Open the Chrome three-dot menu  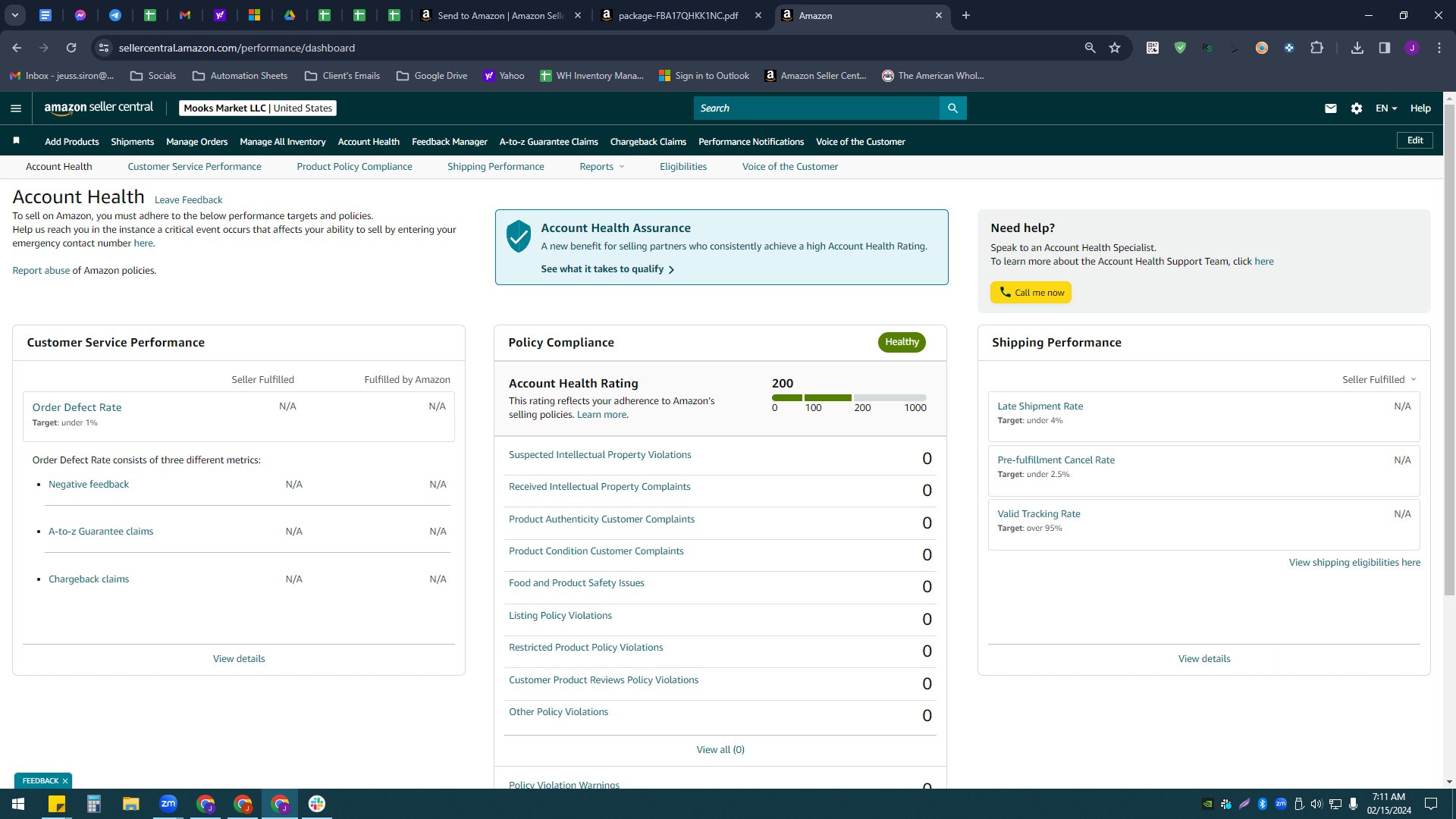[1439, 48]
